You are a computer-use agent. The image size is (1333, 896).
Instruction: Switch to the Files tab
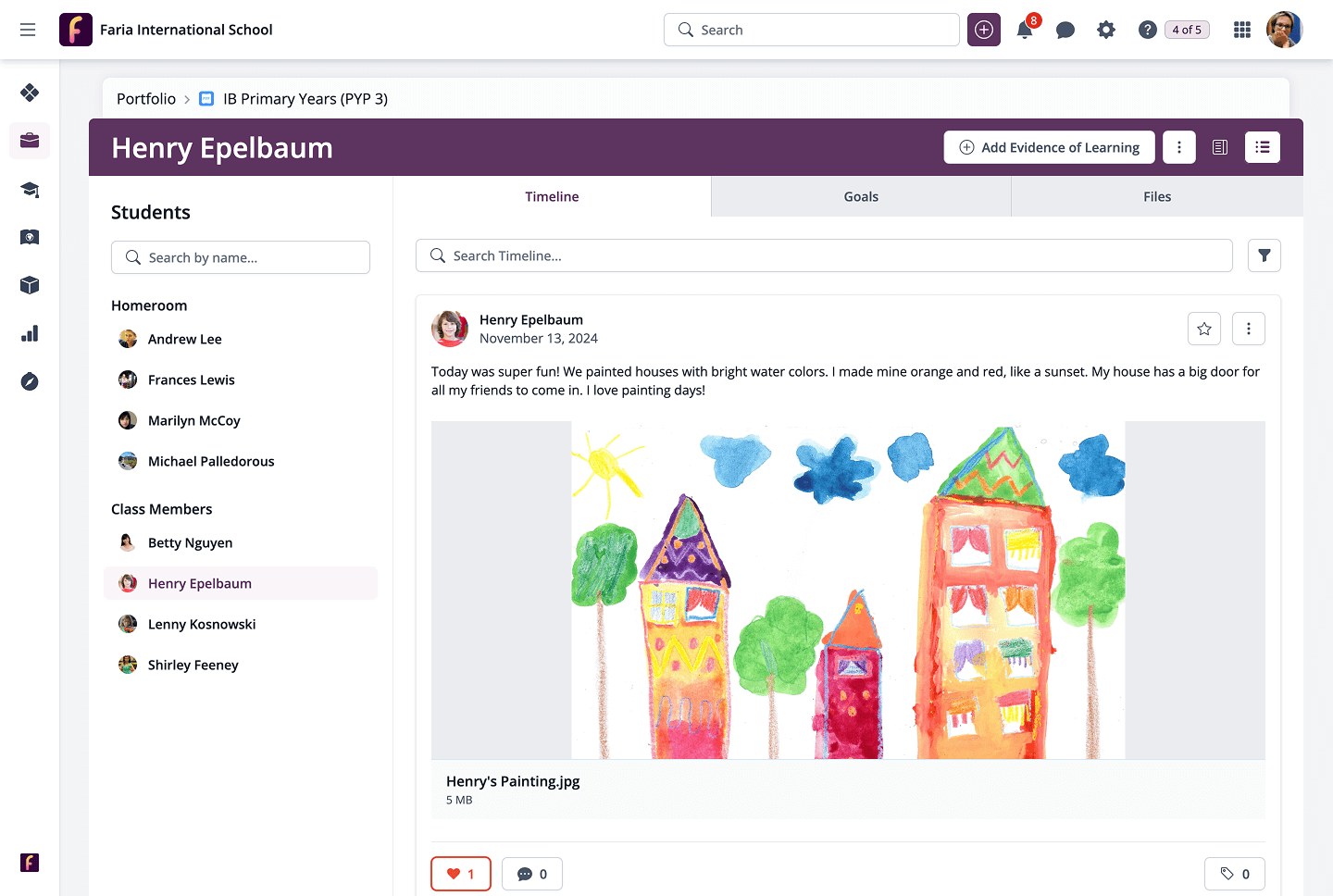(x=1157, y=196)
